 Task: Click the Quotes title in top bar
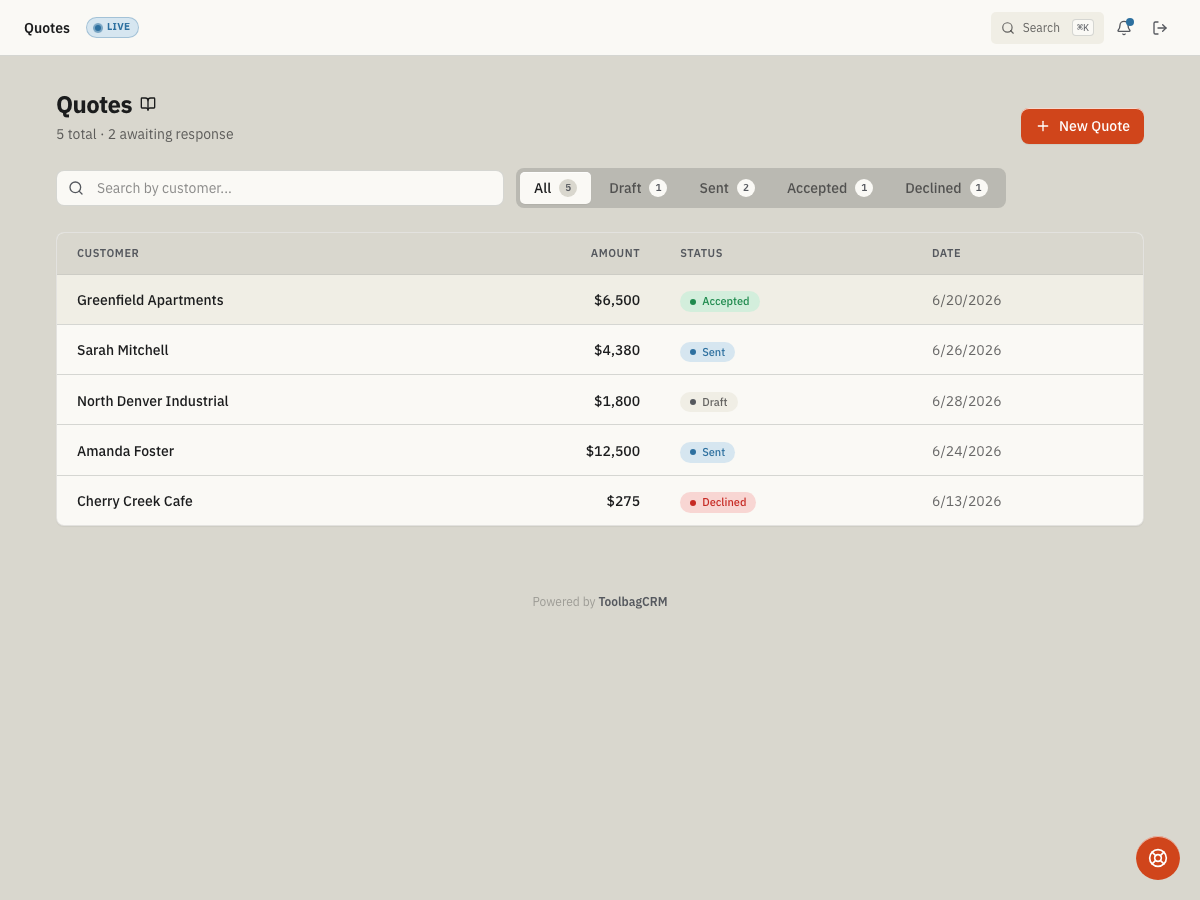[47, 28]
